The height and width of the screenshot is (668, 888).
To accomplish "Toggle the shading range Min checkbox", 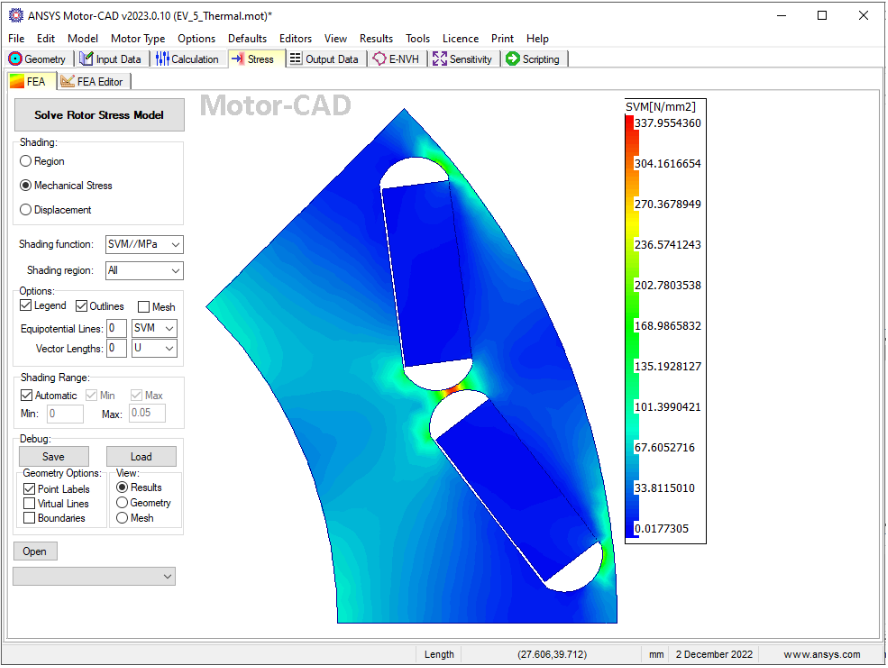I will pos(91,395).
